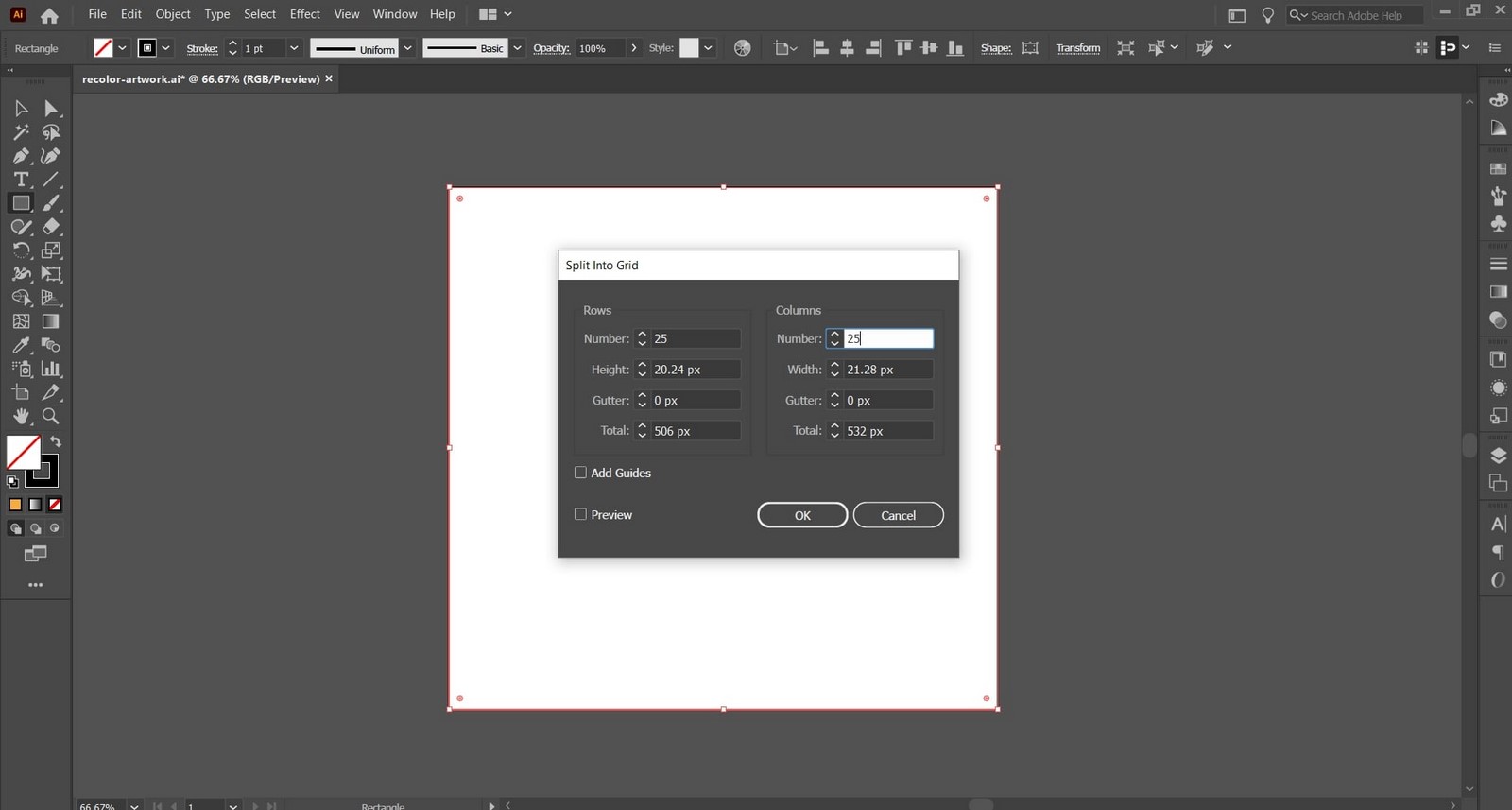Click the Rows Gutter input field
Screen dimensions: 1512x810
(696, 400)
